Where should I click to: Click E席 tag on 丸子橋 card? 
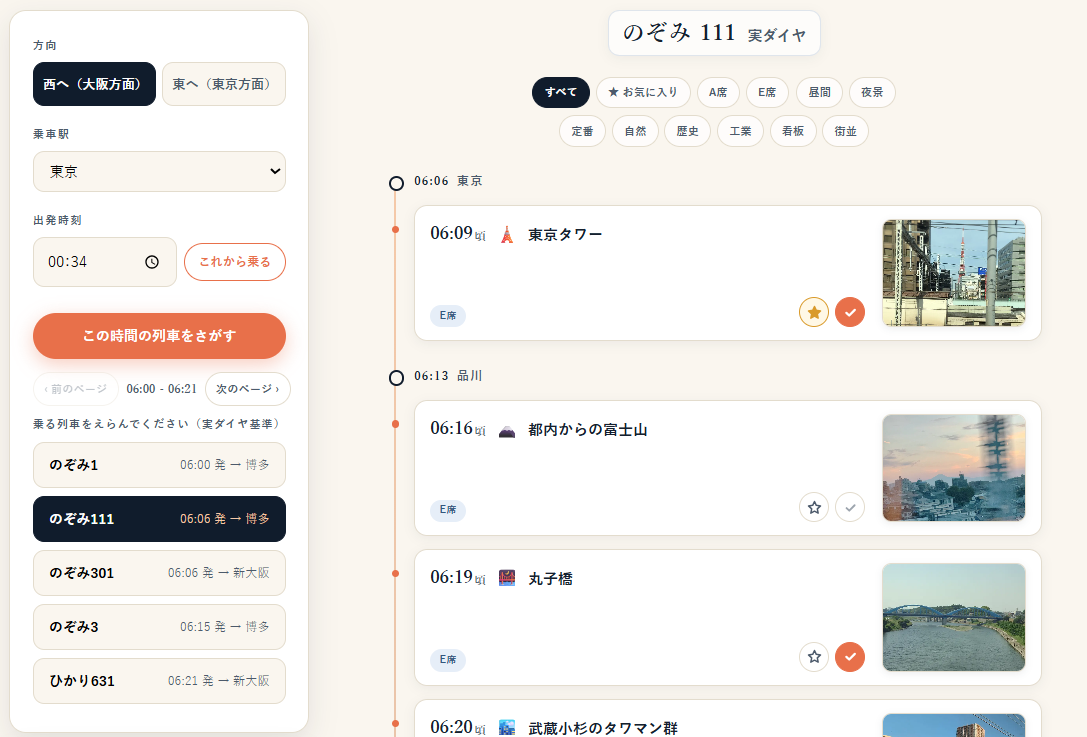448,659
